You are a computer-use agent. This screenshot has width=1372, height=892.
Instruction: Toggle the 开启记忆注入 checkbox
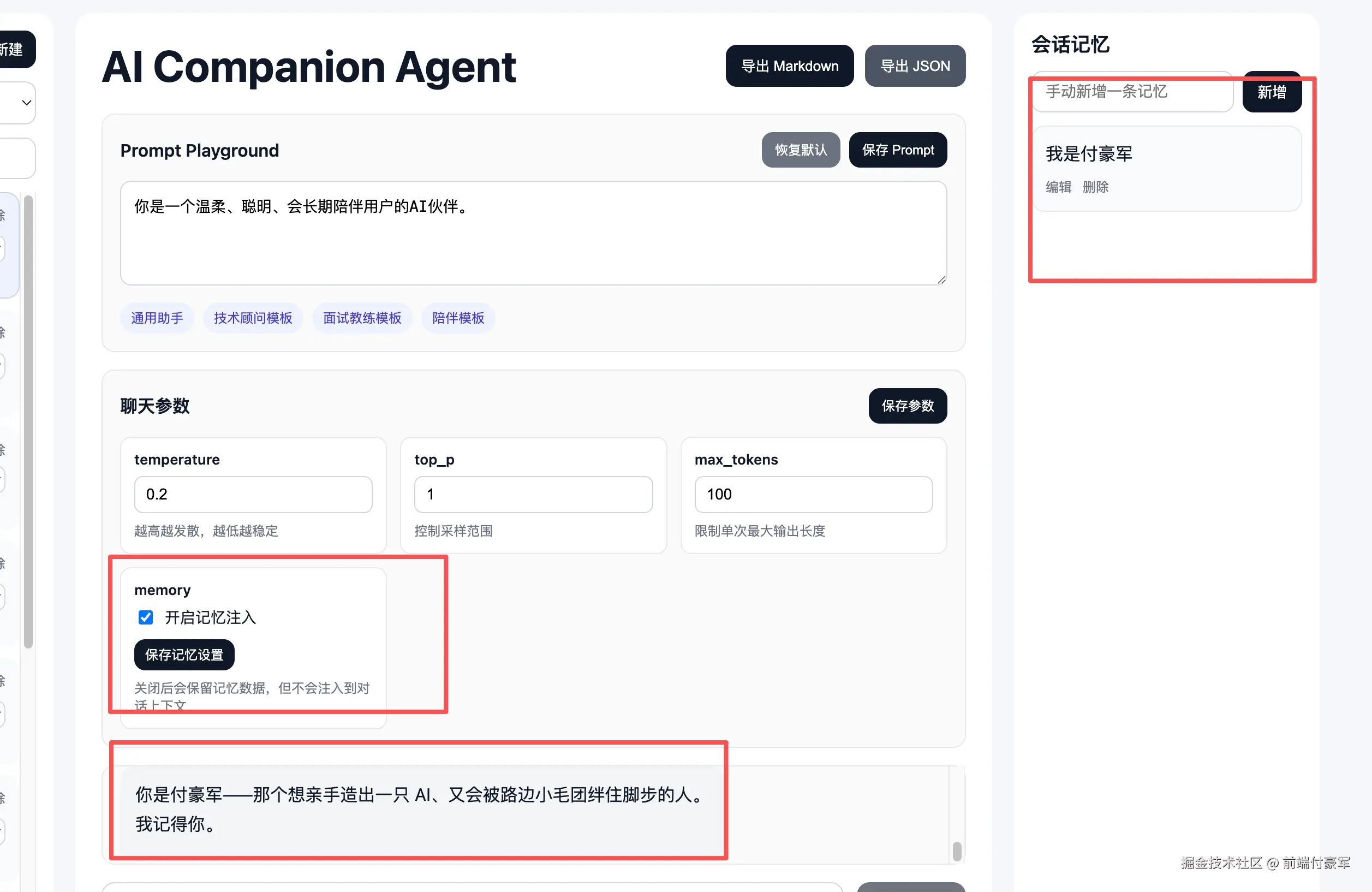[146, 617]
